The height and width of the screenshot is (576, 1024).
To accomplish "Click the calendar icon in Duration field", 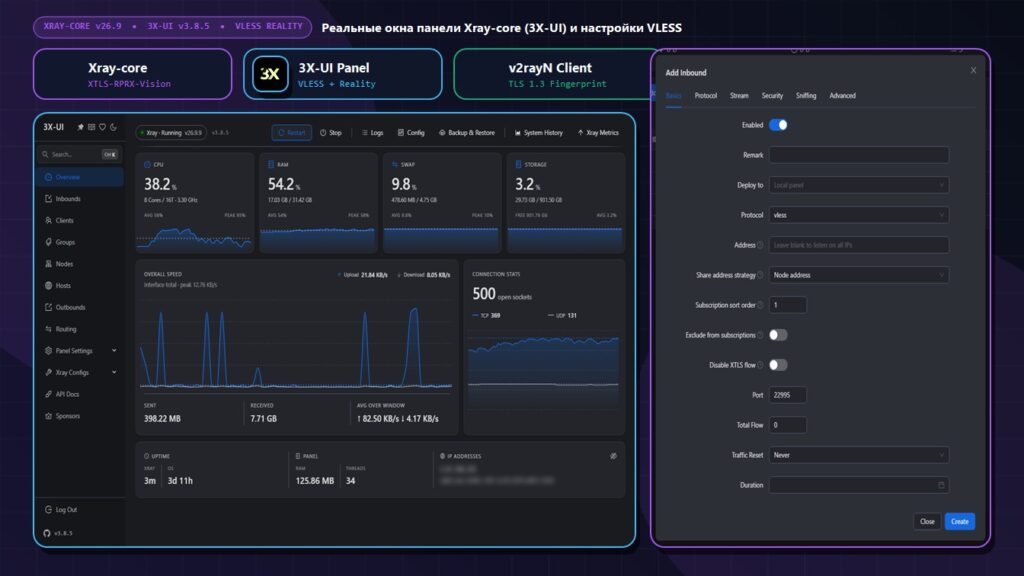I will (x=941, y=485).
